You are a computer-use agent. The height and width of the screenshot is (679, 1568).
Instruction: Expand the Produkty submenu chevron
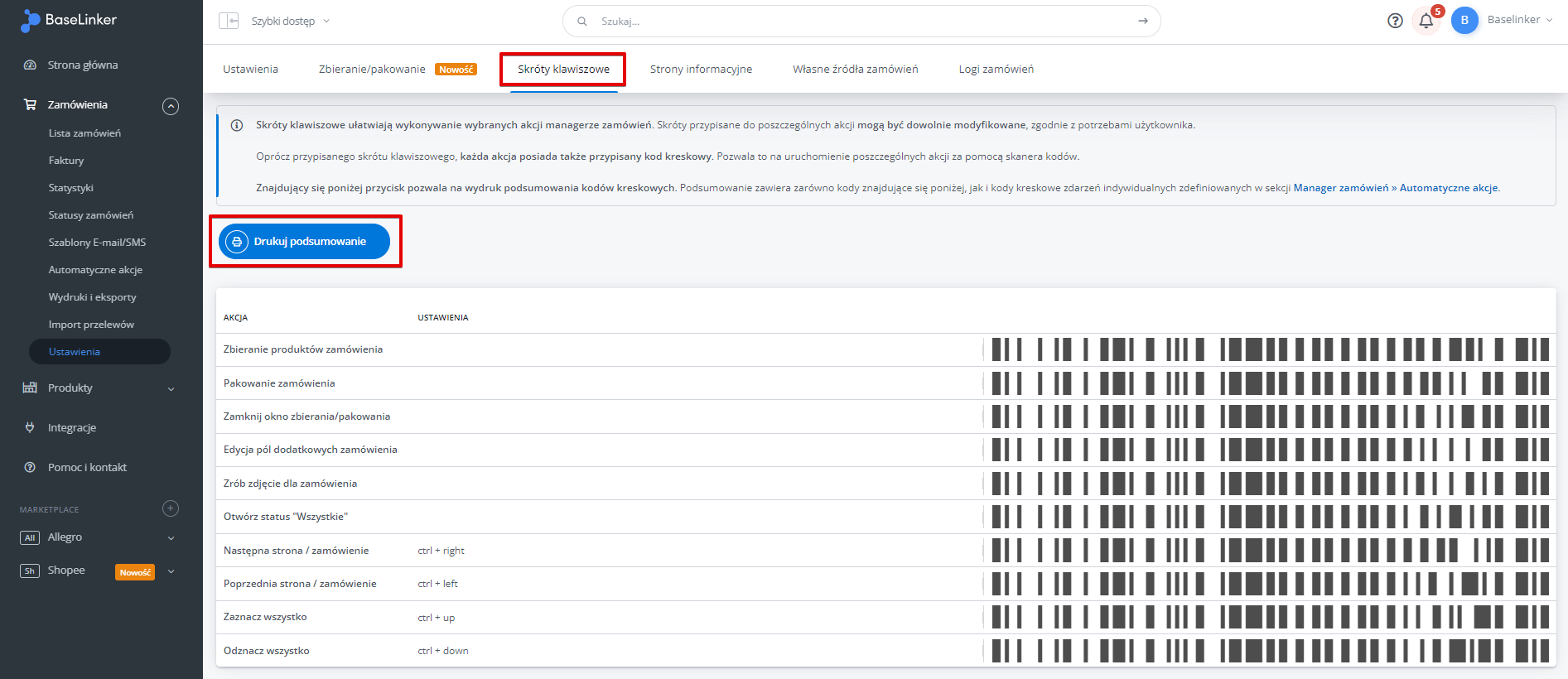171,388
